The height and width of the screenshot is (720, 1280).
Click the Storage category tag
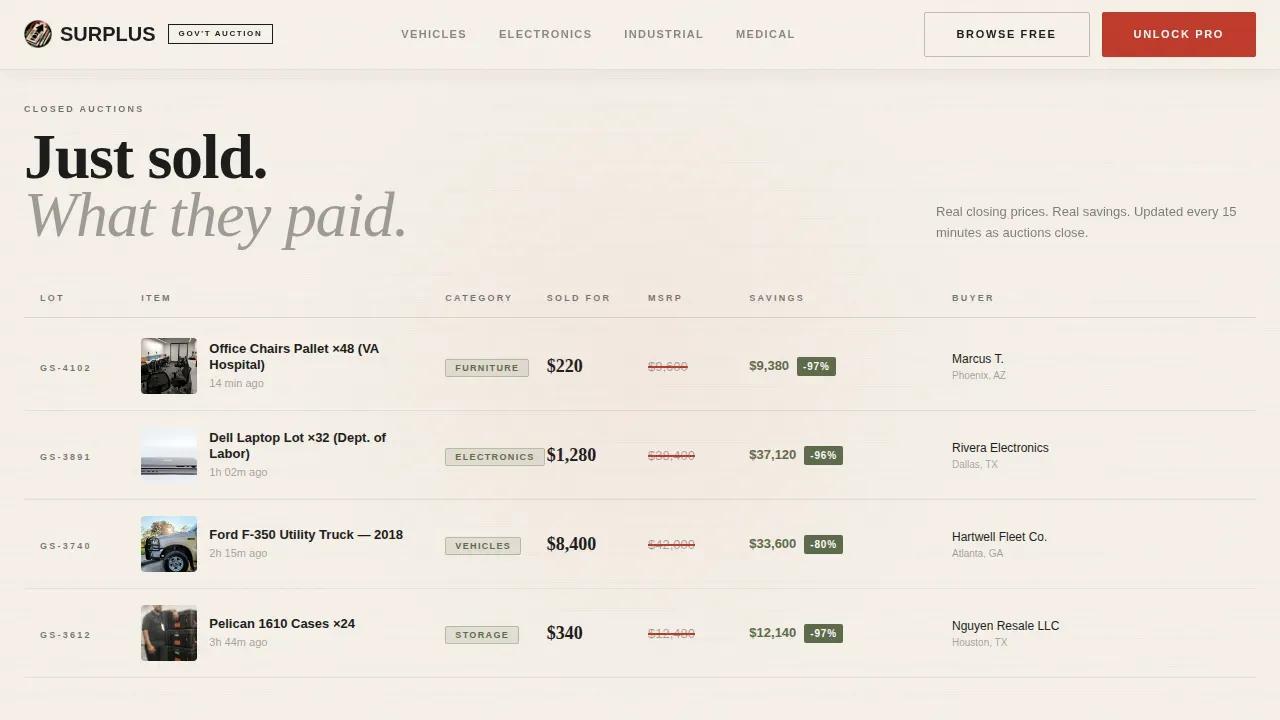coord(482,635)
